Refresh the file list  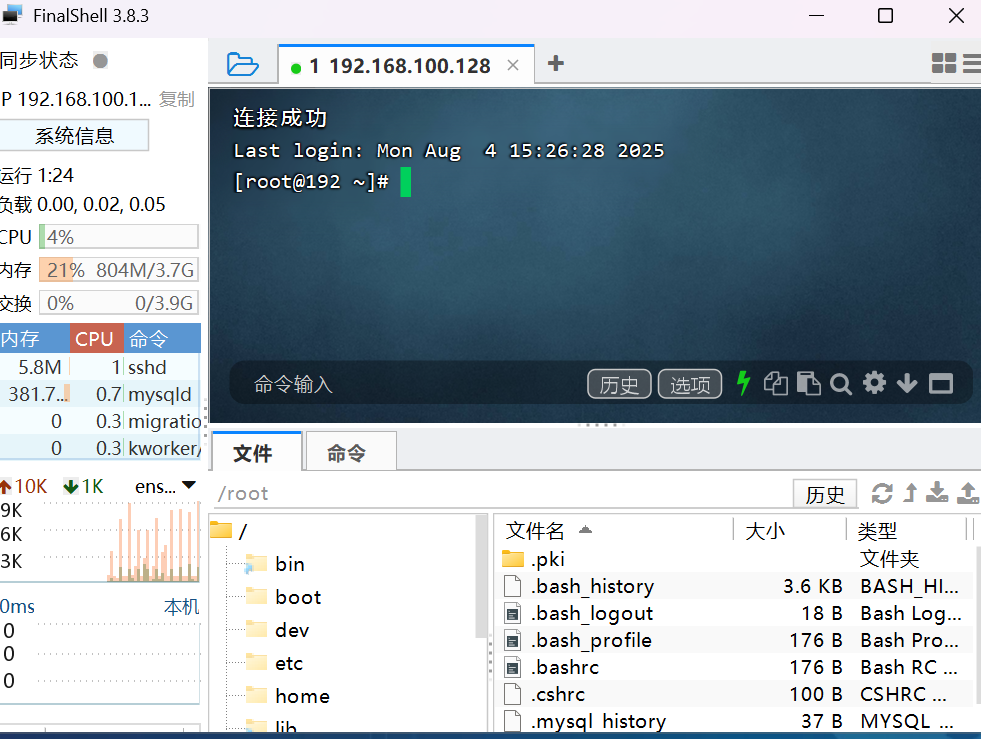(882, 494)
